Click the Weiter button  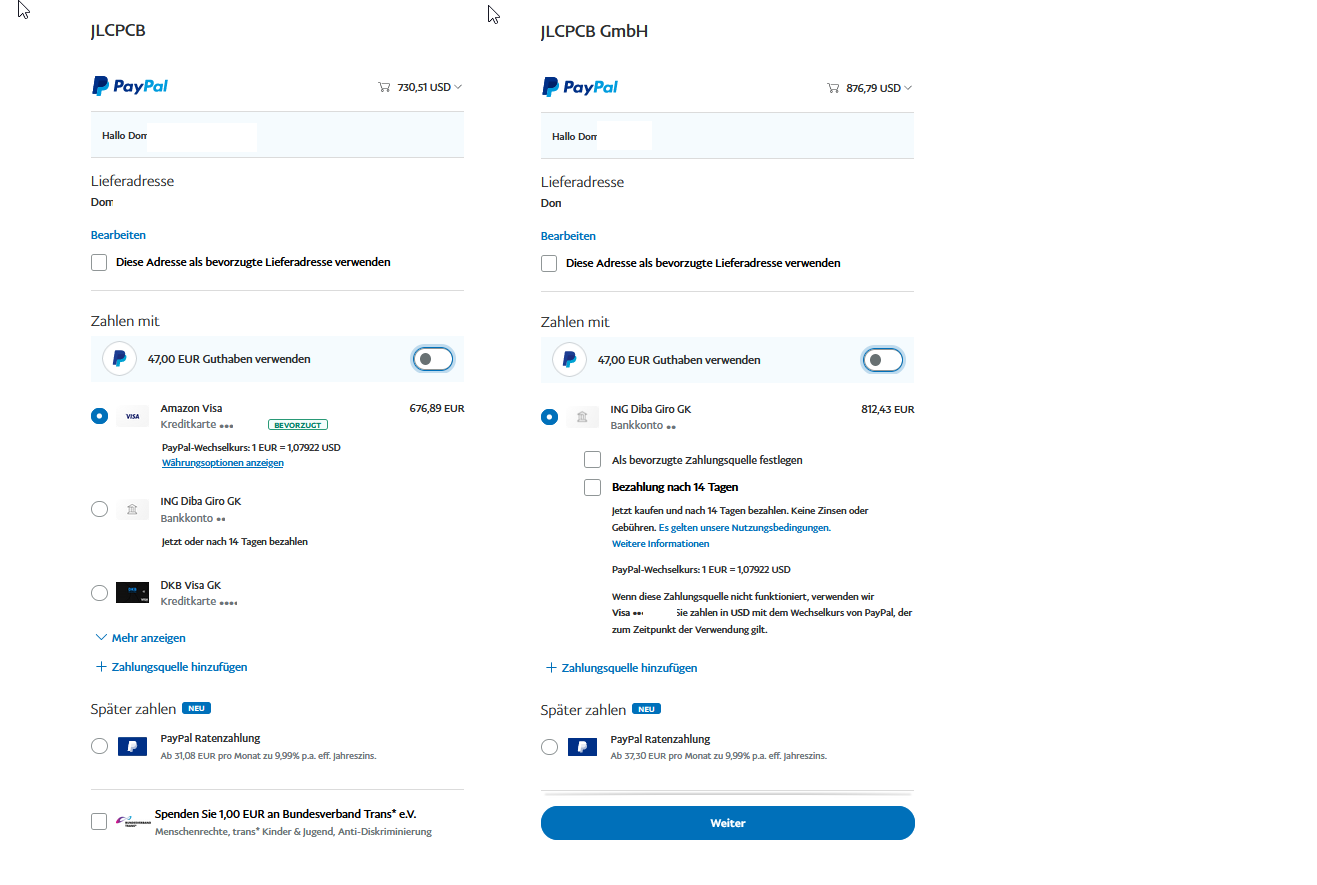(x=728, y=823)
